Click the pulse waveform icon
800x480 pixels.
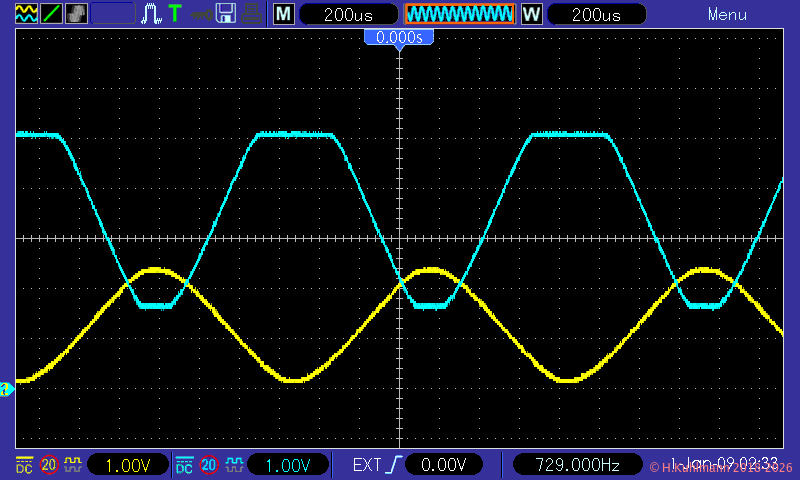click(x=151, y=14)
